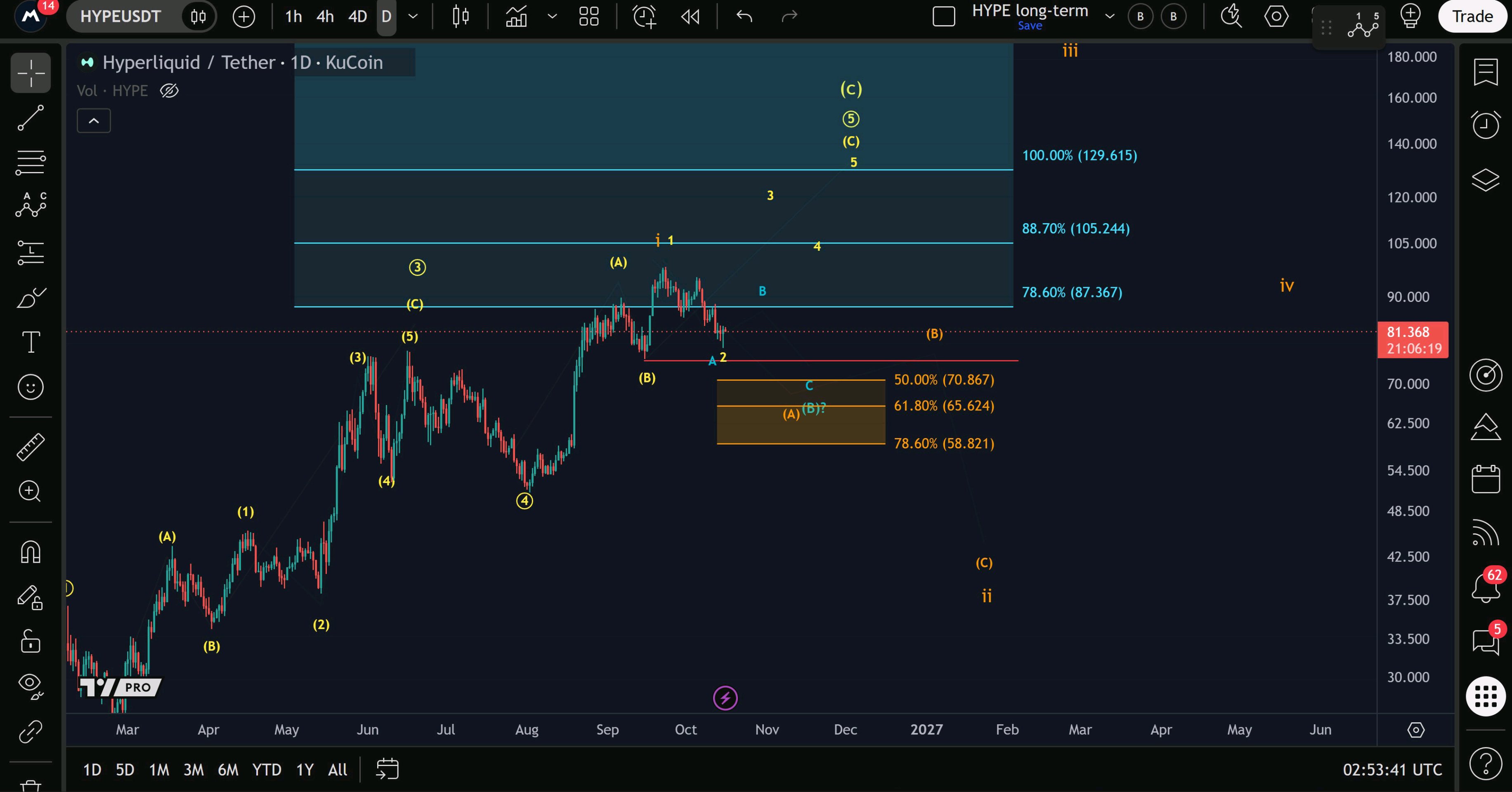Collapse the indicator legend chevron
The width and height of the screenshot is (1512, 792).
(x=94, y=121)
